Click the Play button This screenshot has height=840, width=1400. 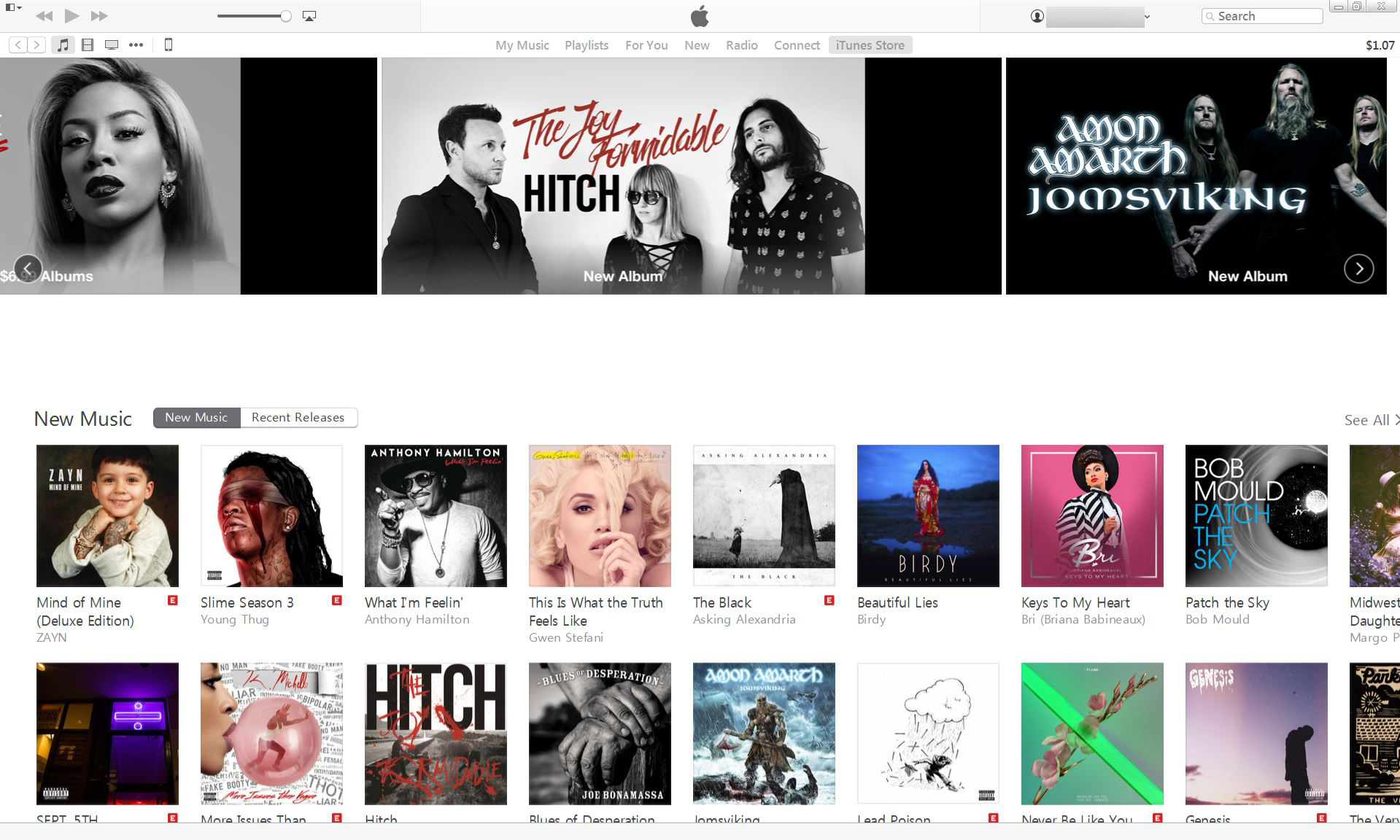[x=71, y=15]
